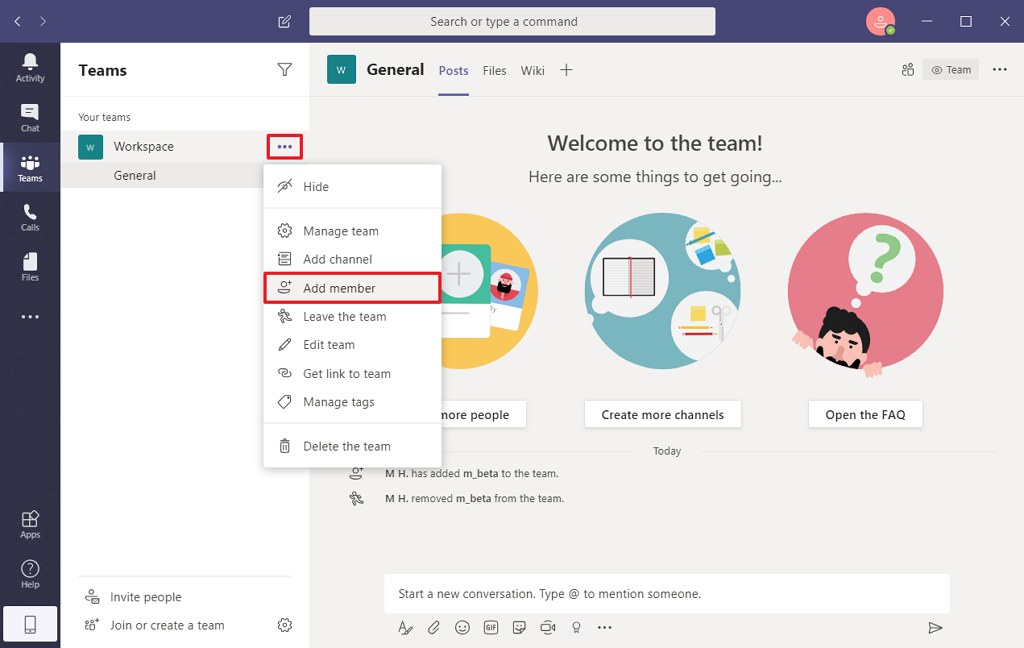Switch to the Chat section

(x=30, y=116)
